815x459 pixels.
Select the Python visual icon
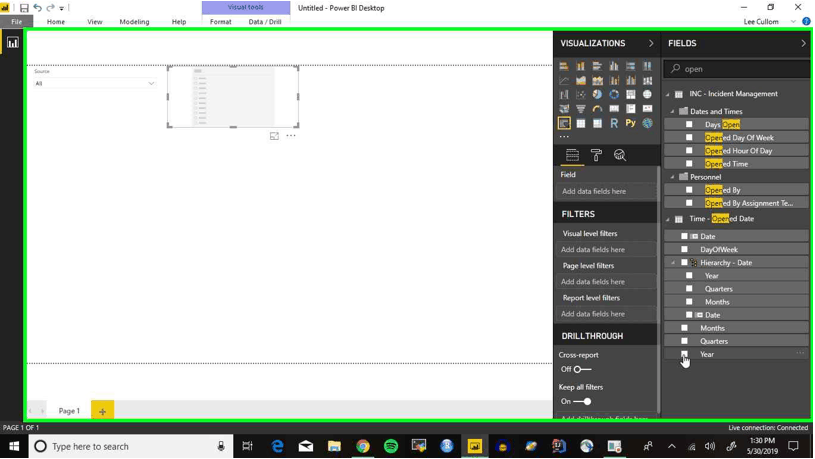click(630, 123)
